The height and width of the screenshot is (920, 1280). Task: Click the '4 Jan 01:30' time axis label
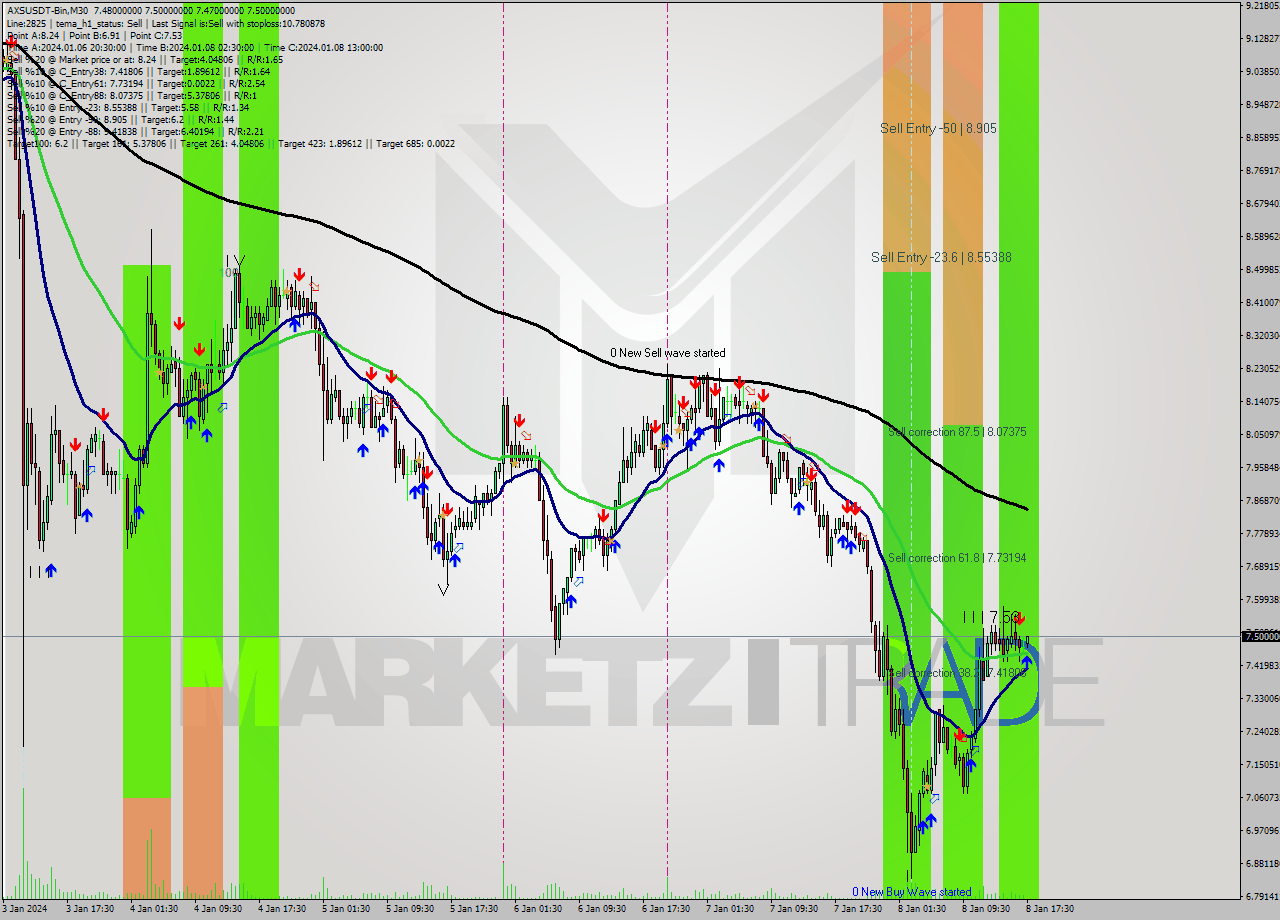tap(153, 909)
